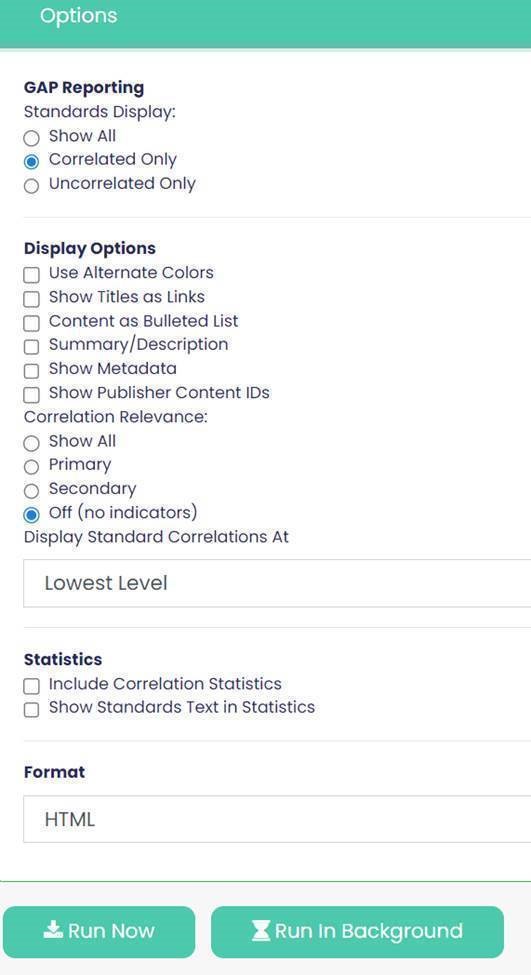This screenshot has height=975, width=531.
Task: Open the HTML format dropdown
Action: click(277, 819)
